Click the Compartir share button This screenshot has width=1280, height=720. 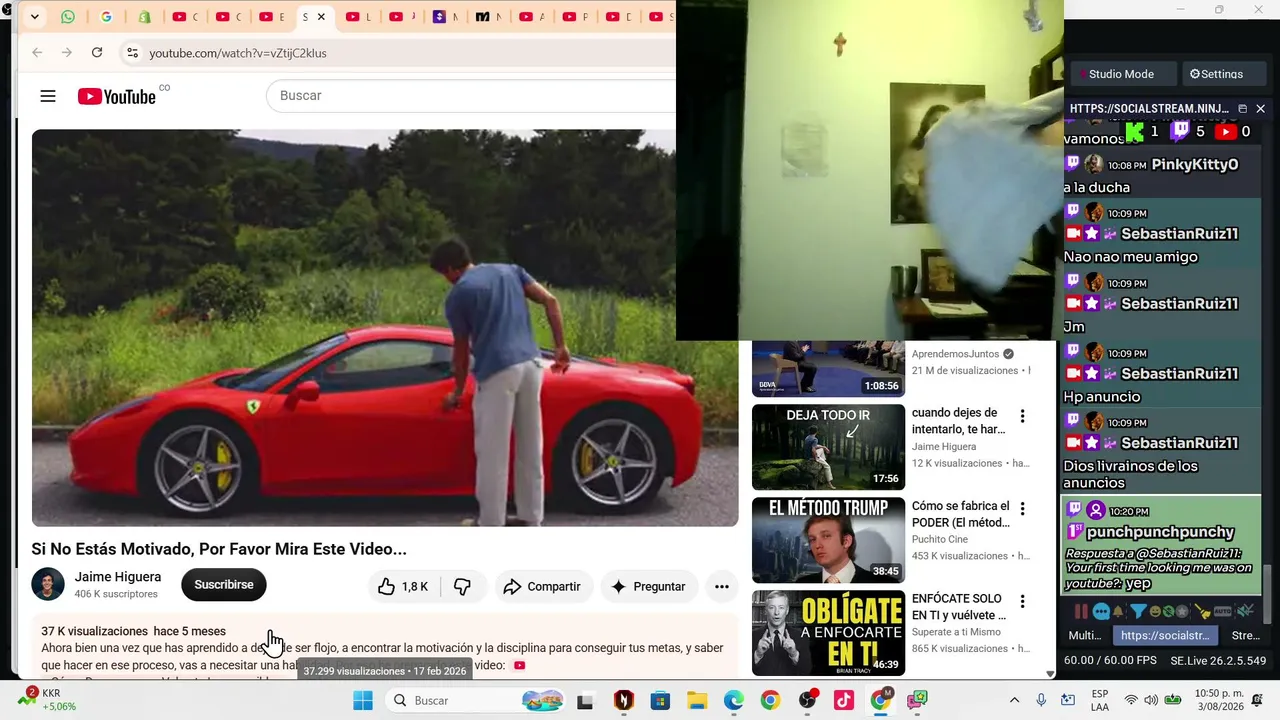pyautogui.click(x=541, y=587)
